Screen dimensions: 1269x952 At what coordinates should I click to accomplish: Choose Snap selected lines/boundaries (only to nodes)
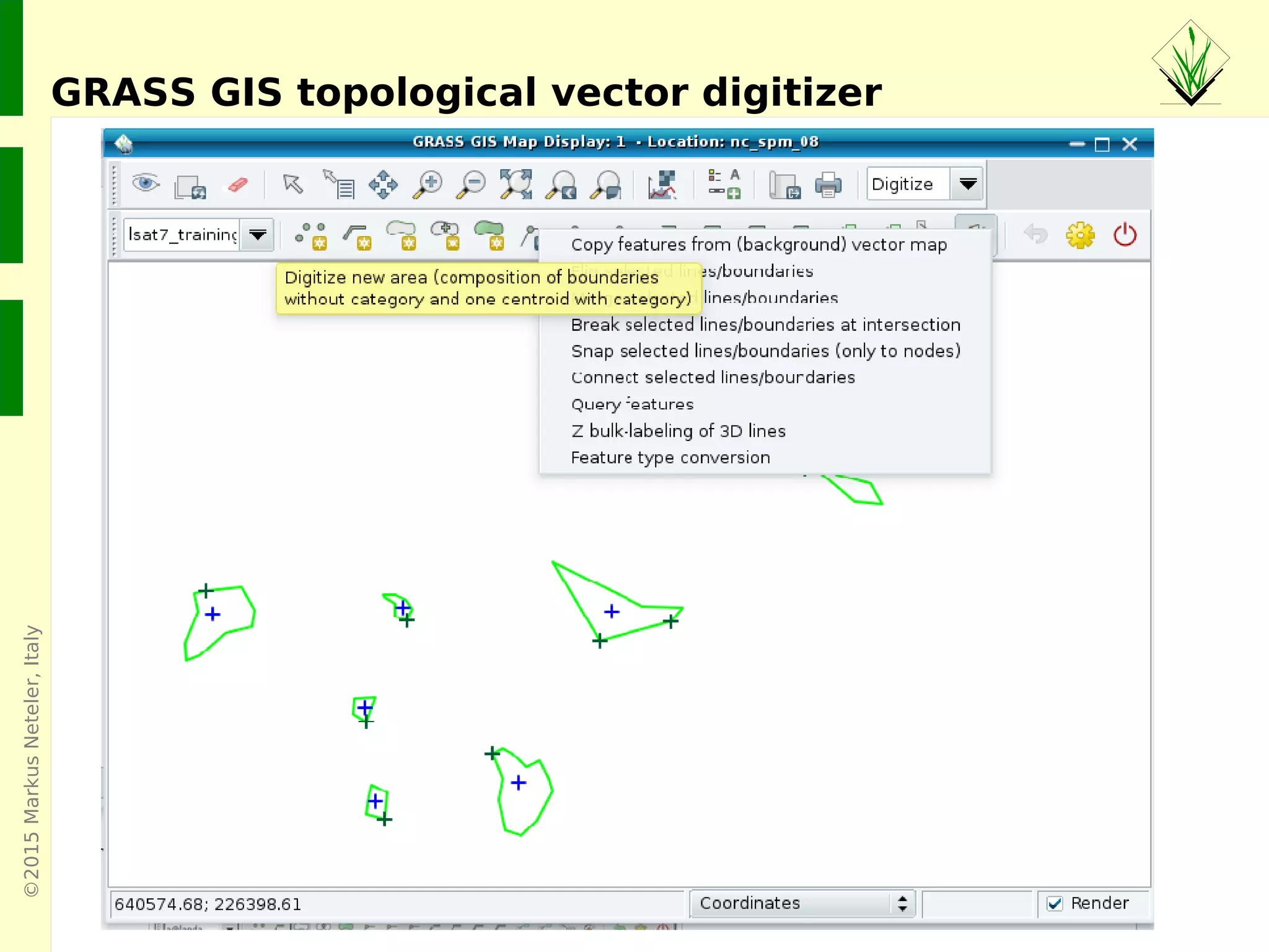(765, 351)
